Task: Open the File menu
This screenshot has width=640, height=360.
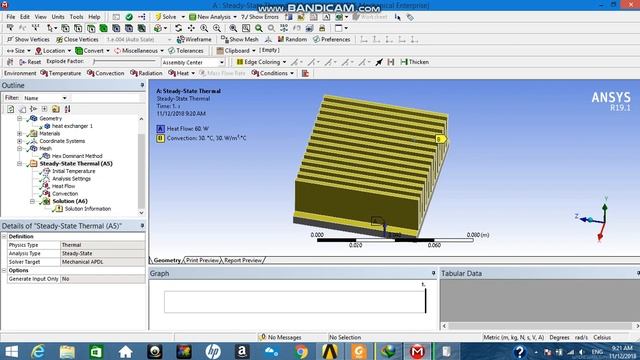Action: pyautogui.click(x=11, y=17)
